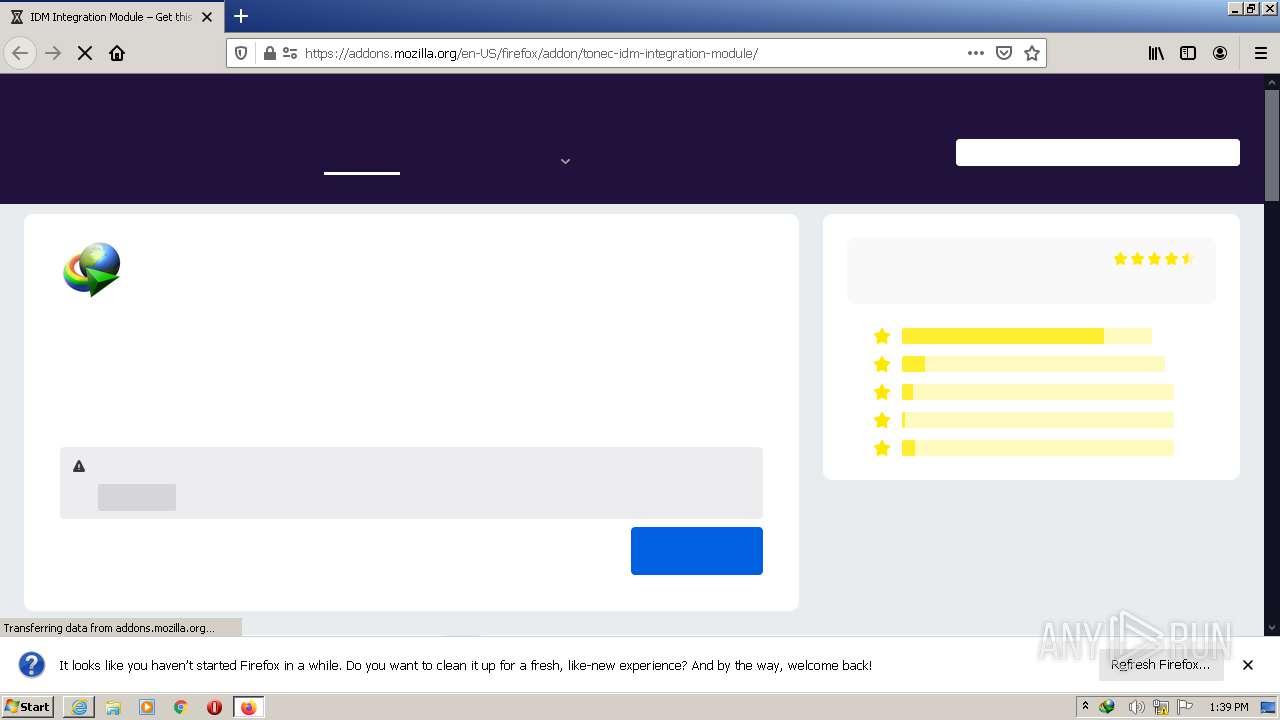Image resolution: width=1280 pixels, height=720 pixels.
Task: Click the Refresh Firefox button
Action: click(1161, 665)
